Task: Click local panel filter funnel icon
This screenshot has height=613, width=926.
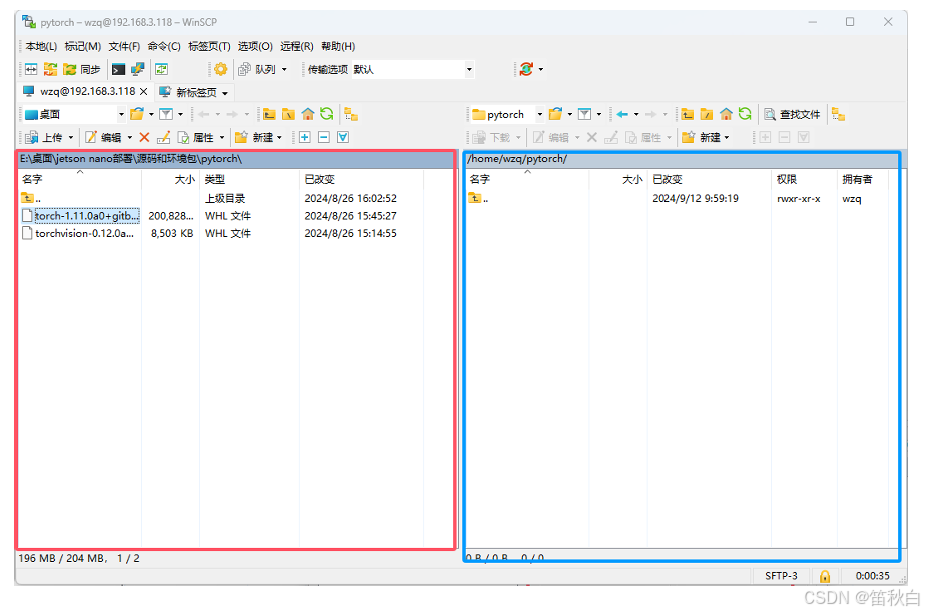Action: coord(167,114)
